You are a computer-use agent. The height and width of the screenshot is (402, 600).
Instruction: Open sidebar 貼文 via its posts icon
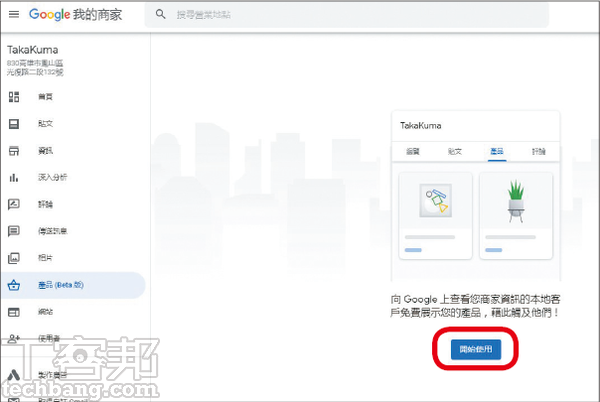point(14,124)
